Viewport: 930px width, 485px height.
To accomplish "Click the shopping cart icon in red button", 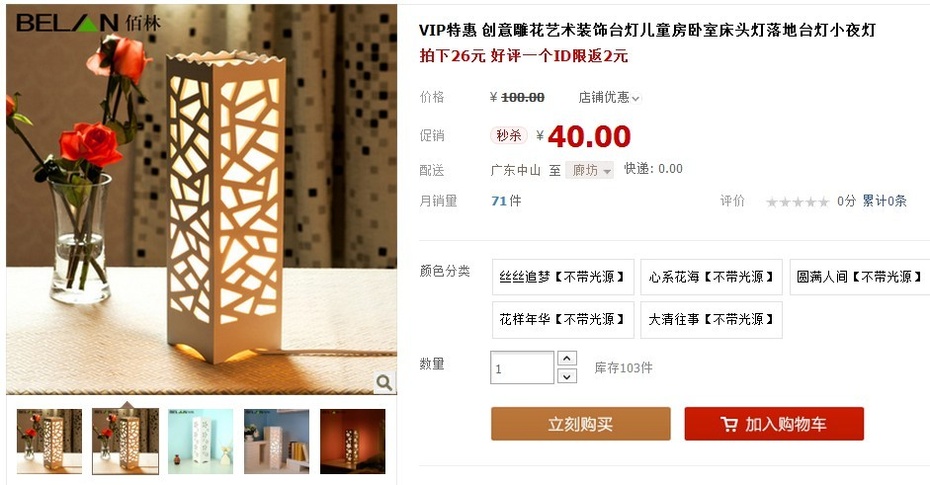I will 729,424.
